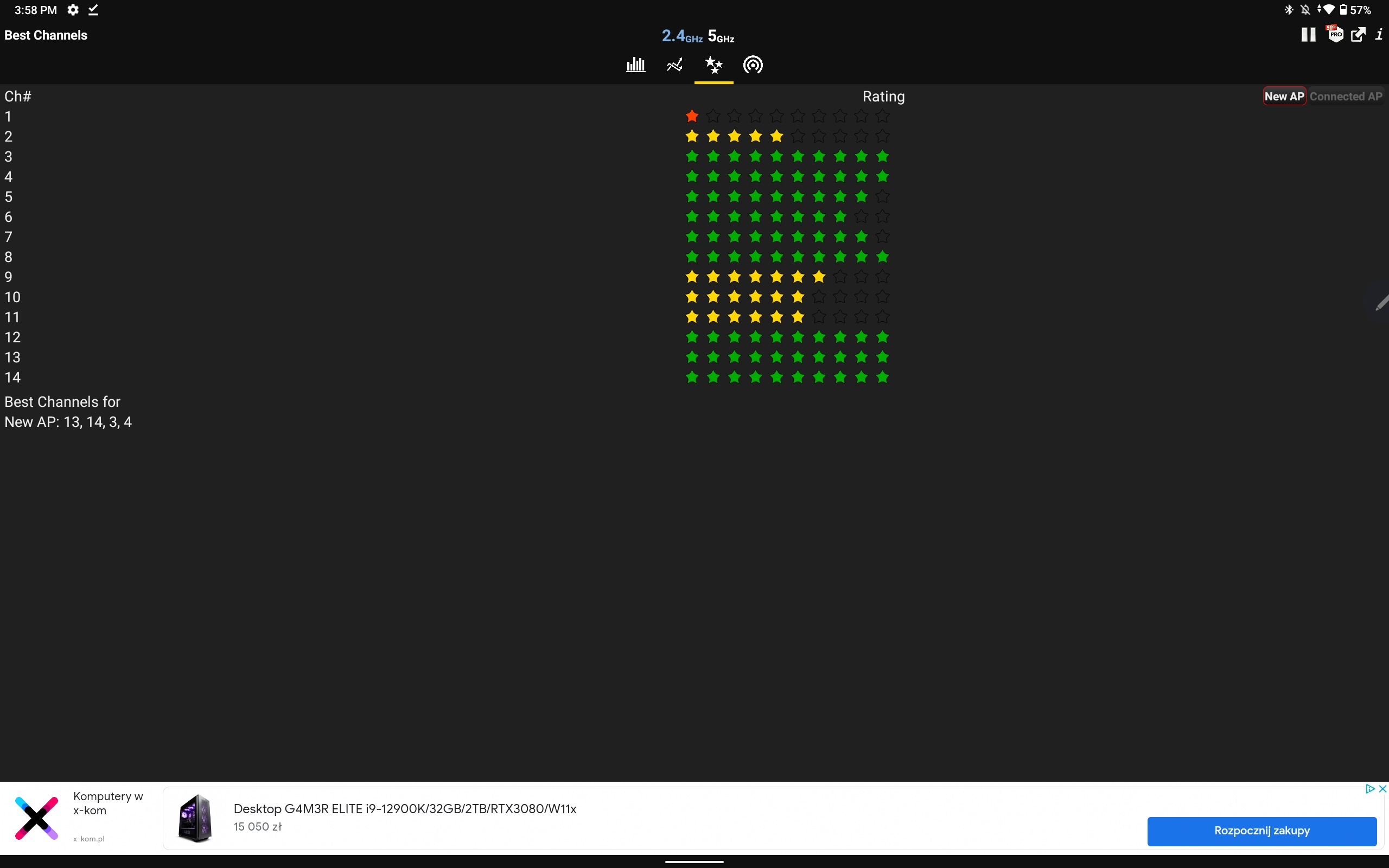1389x868 pixels.
Task: Open the AdChoices triangle icon
Action: (x=1369, y=789)
